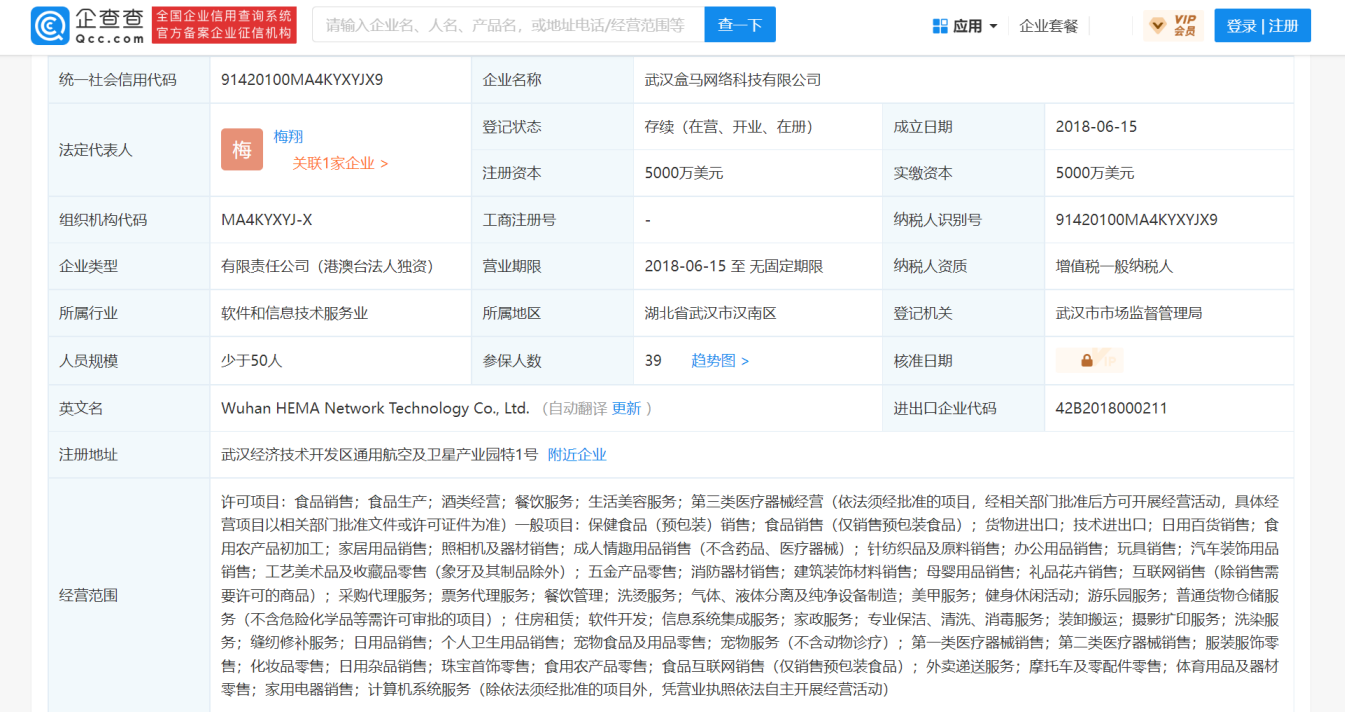1345x712 pixels.
Task: Click 实缴资本 value 5000万美元
Action: (x=1095, y=173)
